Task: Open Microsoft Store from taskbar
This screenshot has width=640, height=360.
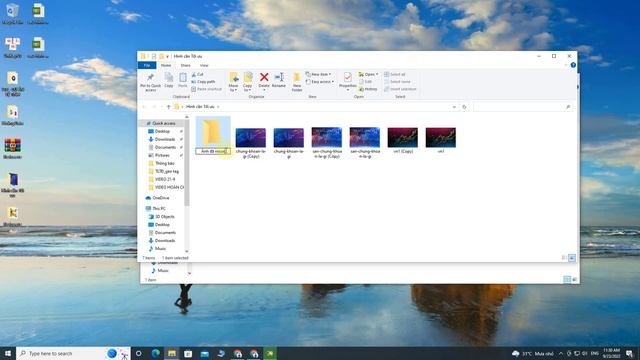Action: click(x=188, y=353)
